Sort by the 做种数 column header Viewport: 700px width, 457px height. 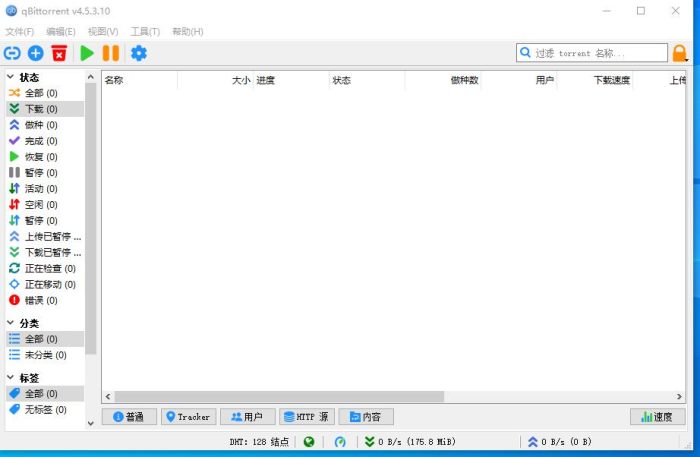(x=443, y=80)
